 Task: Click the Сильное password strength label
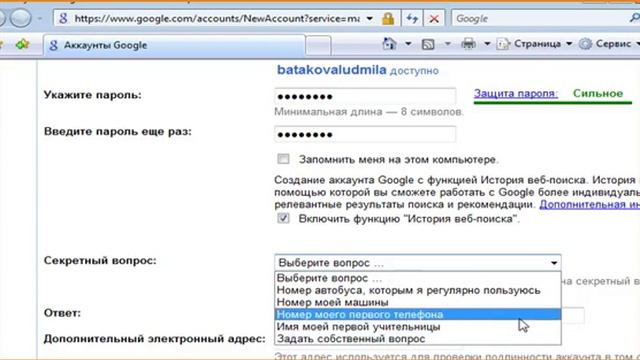point(598,93)
